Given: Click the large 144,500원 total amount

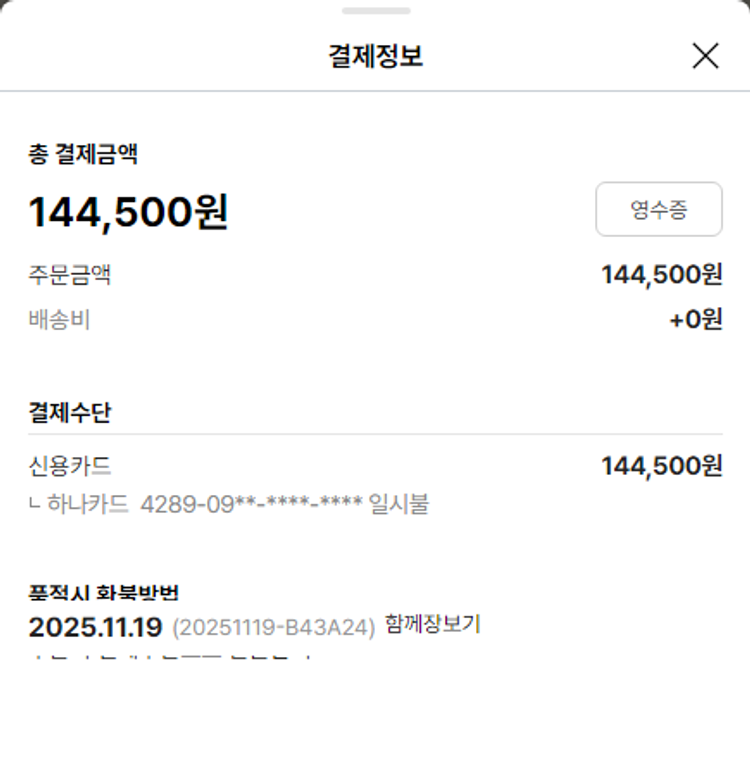Looking at the screenshot, I should coord(128,212).
